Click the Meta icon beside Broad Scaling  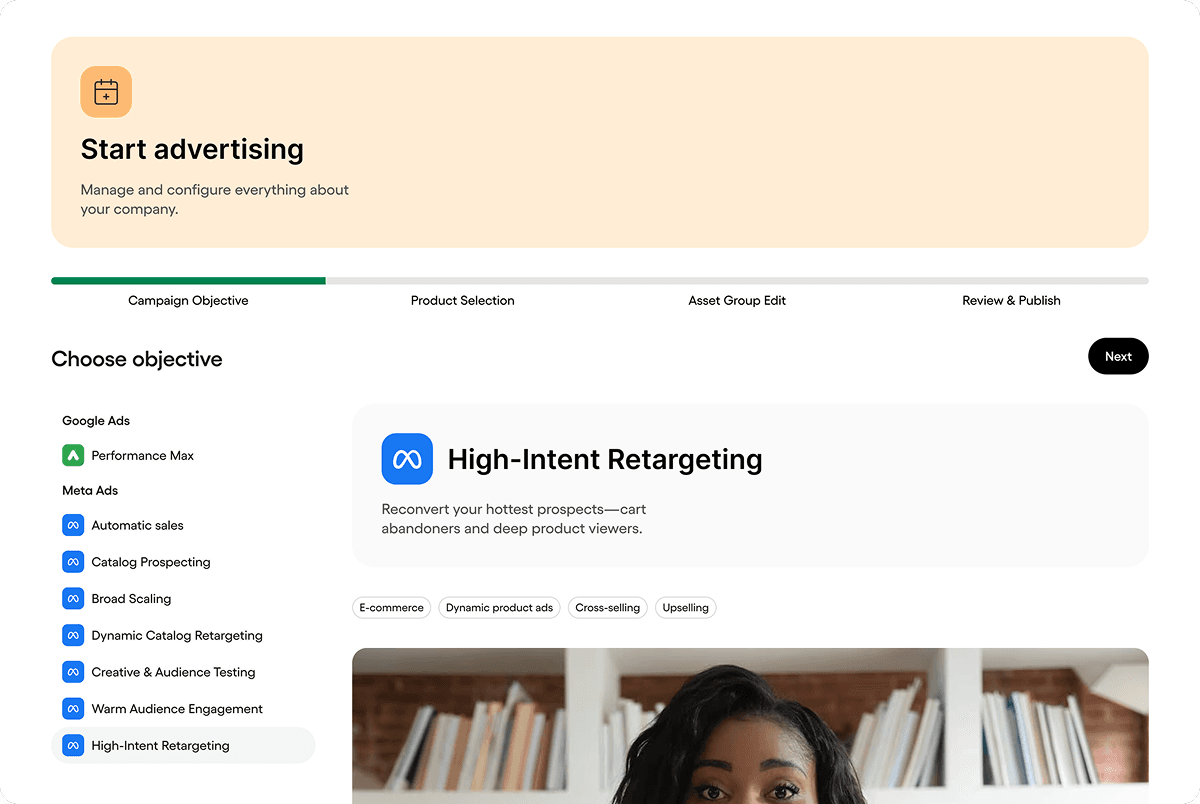(72, 599)
